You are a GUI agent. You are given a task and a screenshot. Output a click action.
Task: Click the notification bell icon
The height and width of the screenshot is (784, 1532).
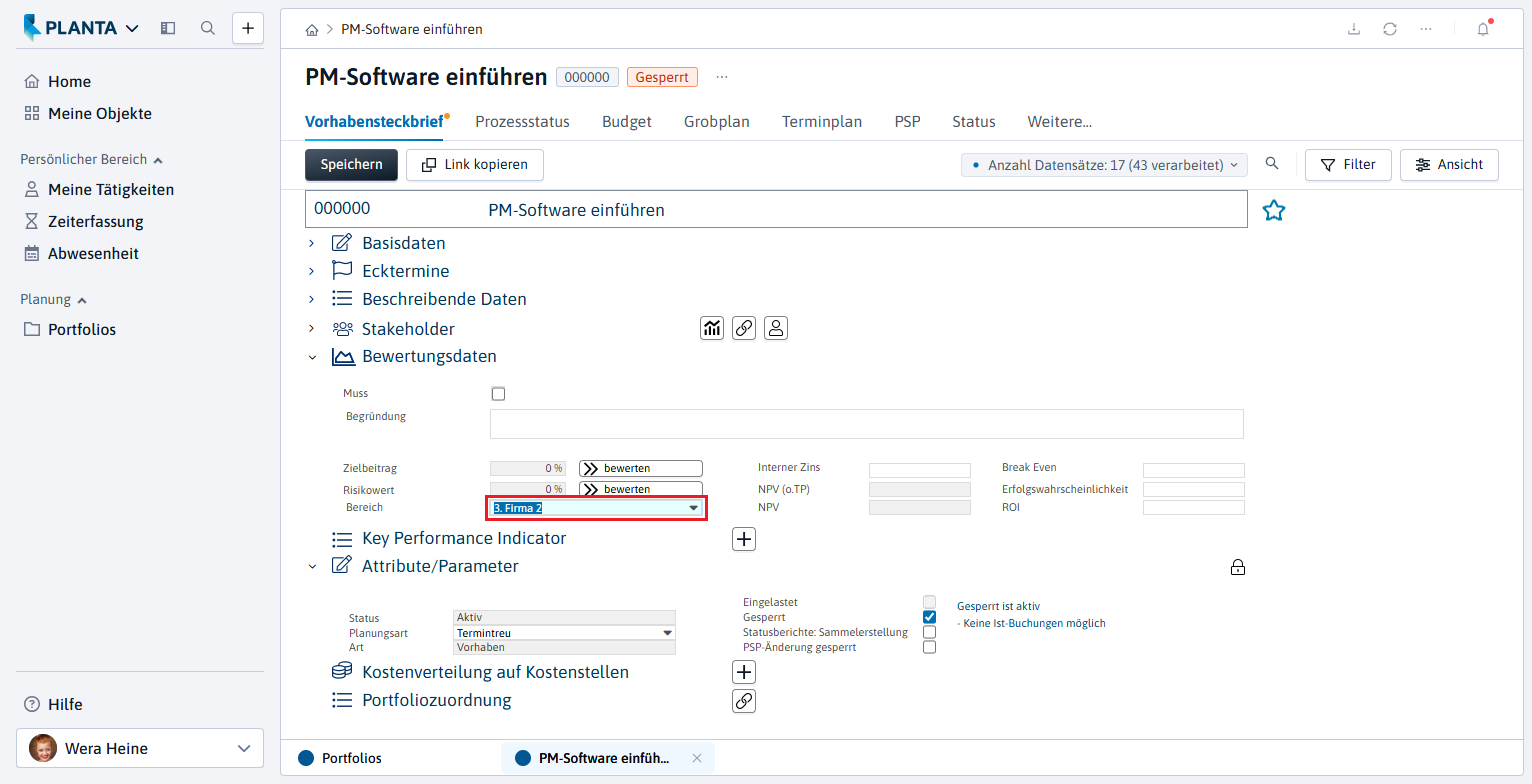pyautogui.click(x=1483, y=29)
